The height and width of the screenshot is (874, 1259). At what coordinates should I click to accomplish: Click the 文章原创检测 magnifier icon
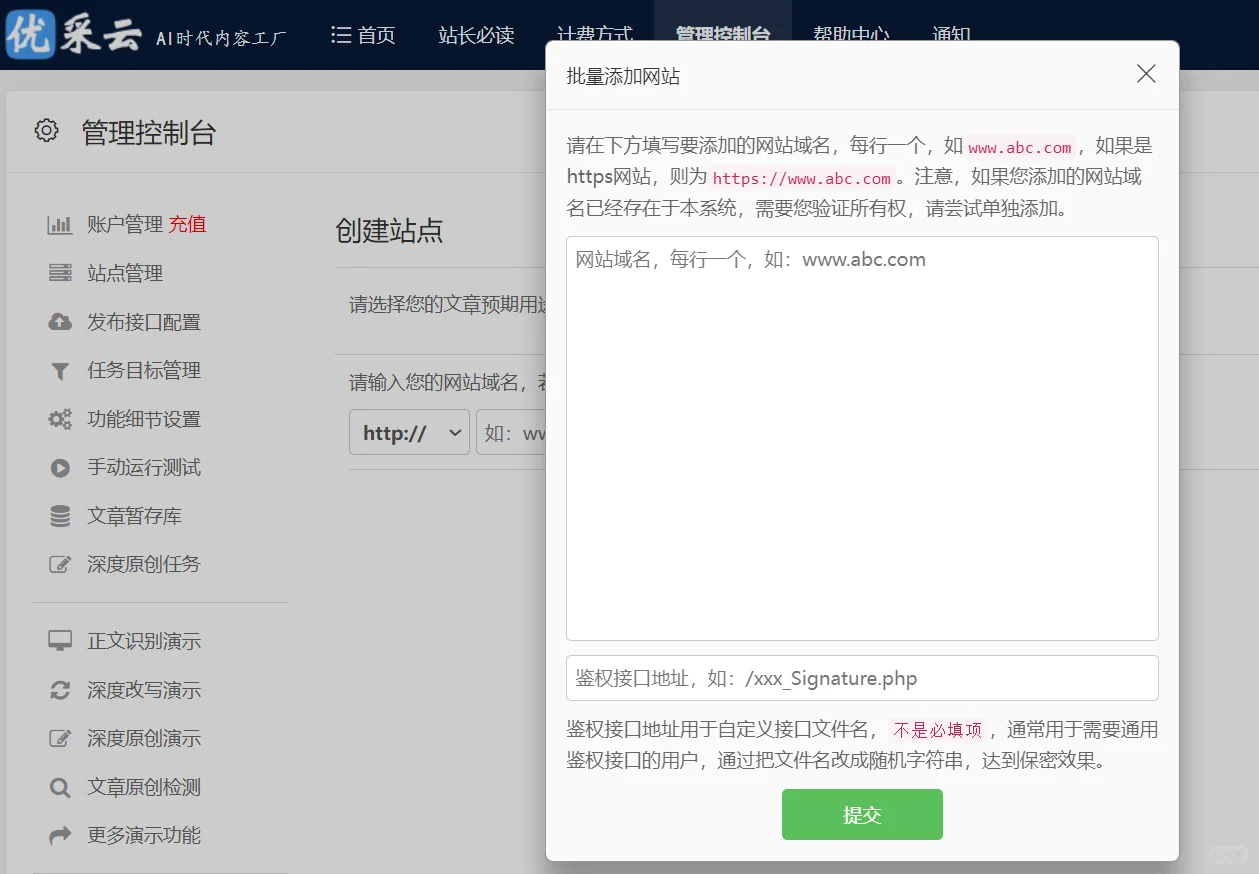(x=59, y=787)
